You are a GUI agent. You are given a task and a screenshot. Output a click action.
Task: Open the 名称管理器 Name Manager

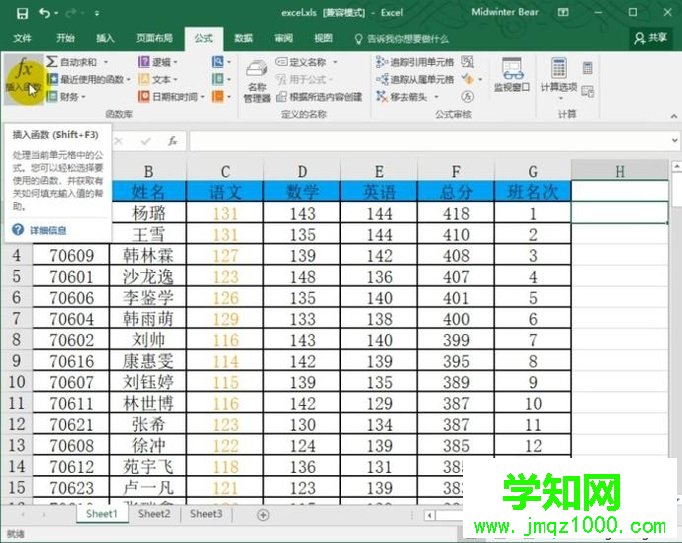pyautogui.click(x=257, y=81)
